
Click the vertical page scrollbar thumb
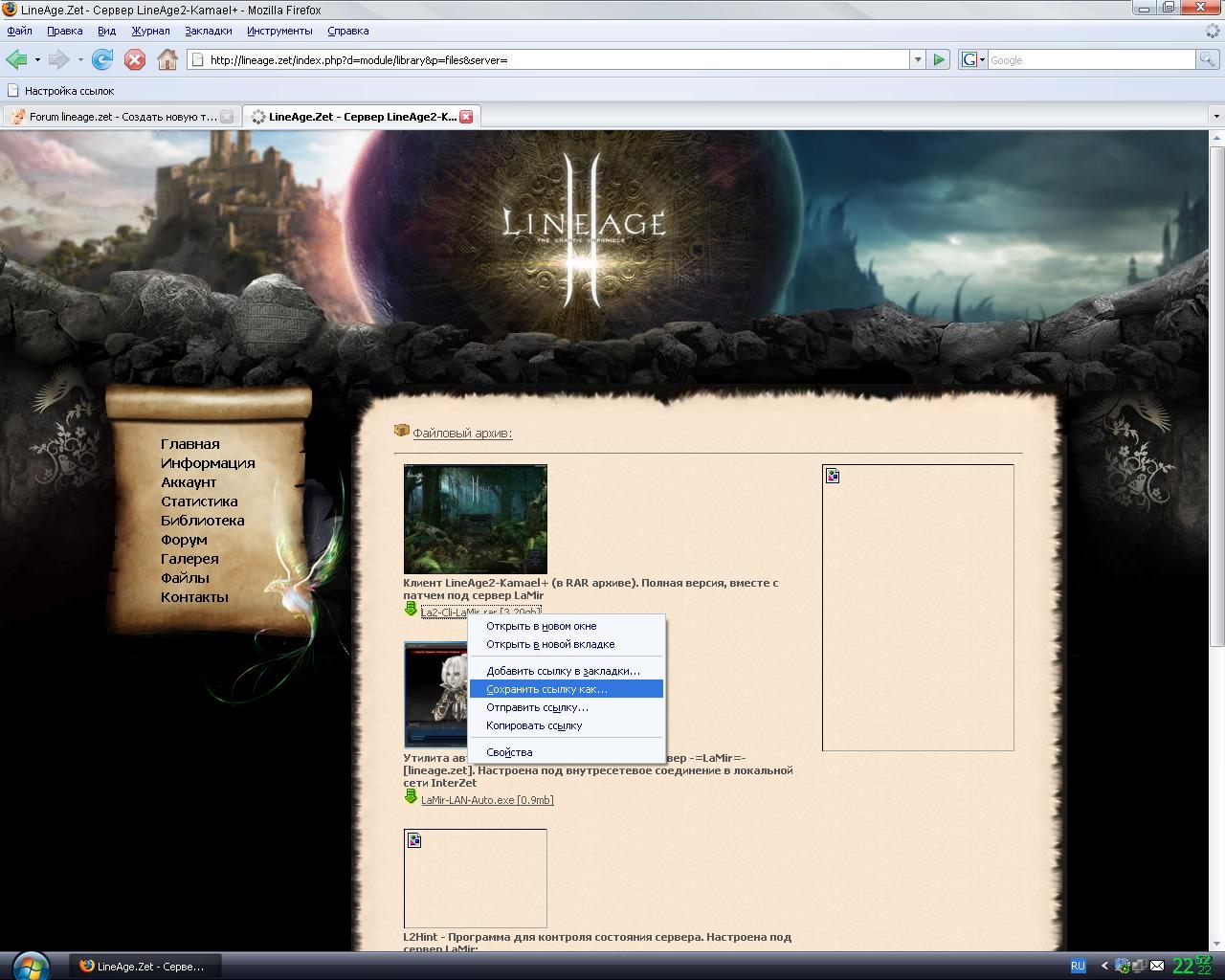(1216, 392)
